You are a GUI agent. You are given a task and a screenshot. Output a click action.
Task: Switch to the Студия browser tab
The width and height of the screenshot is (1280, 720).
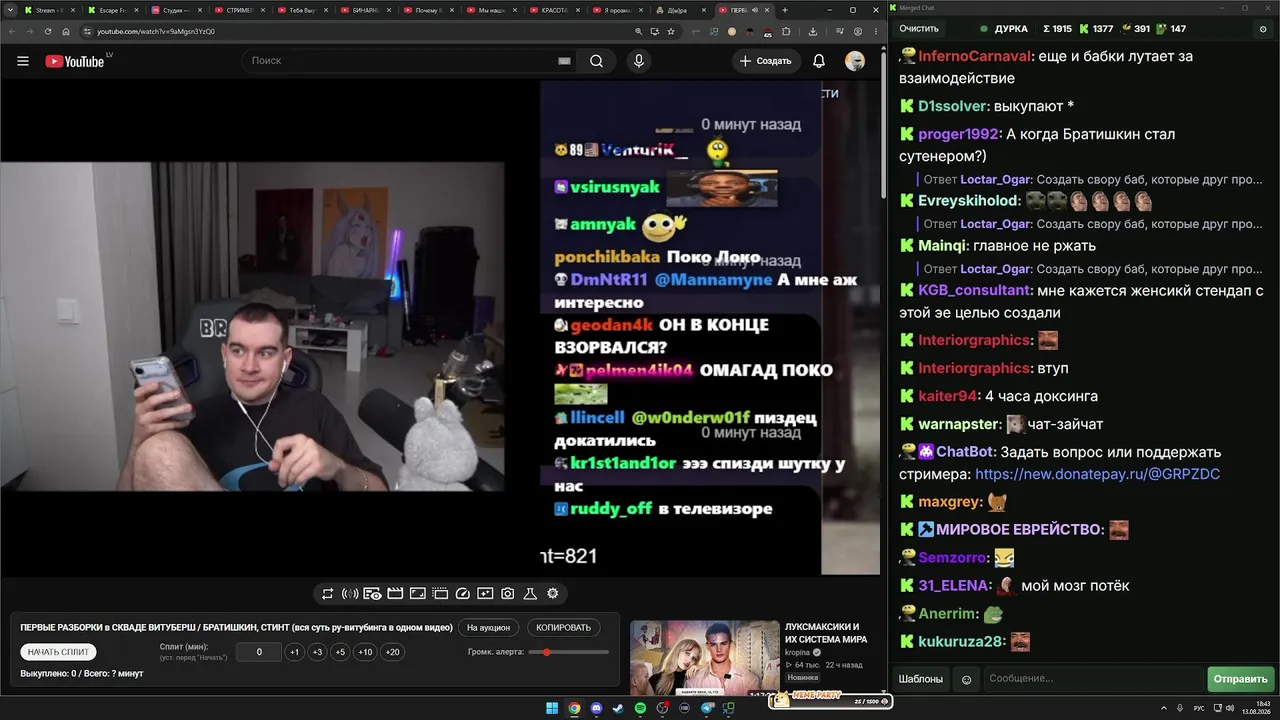(175, 10)
